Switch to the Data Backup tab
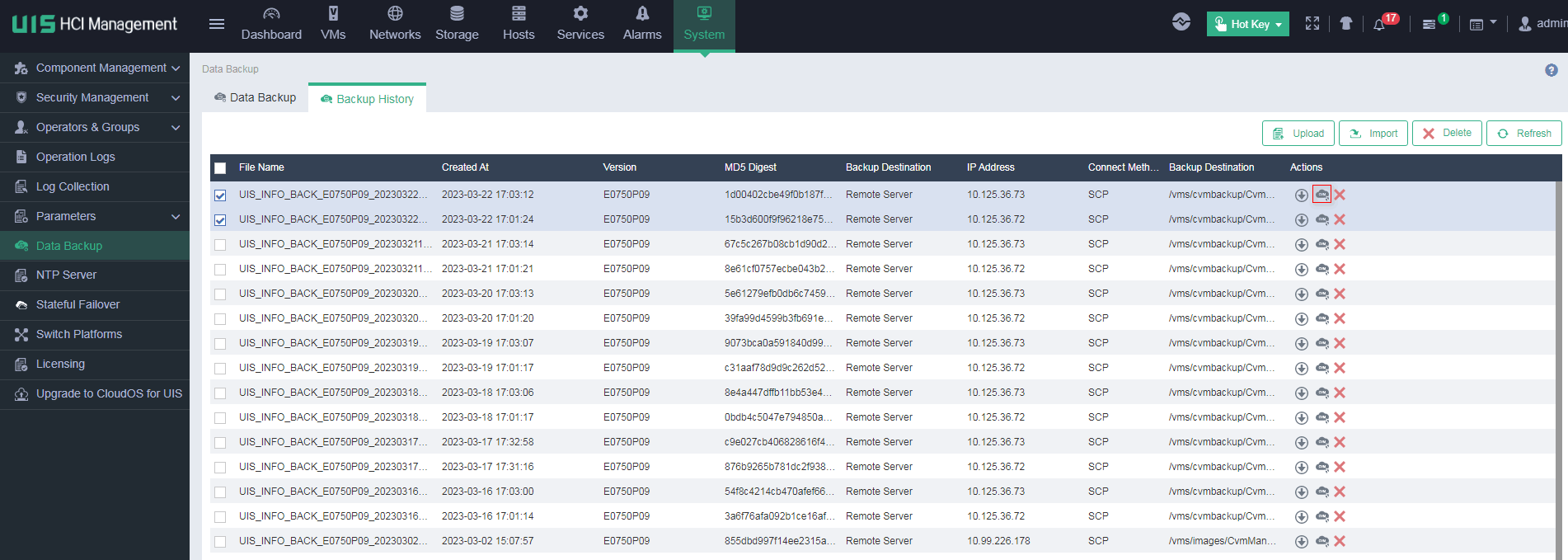 (255, 97)
